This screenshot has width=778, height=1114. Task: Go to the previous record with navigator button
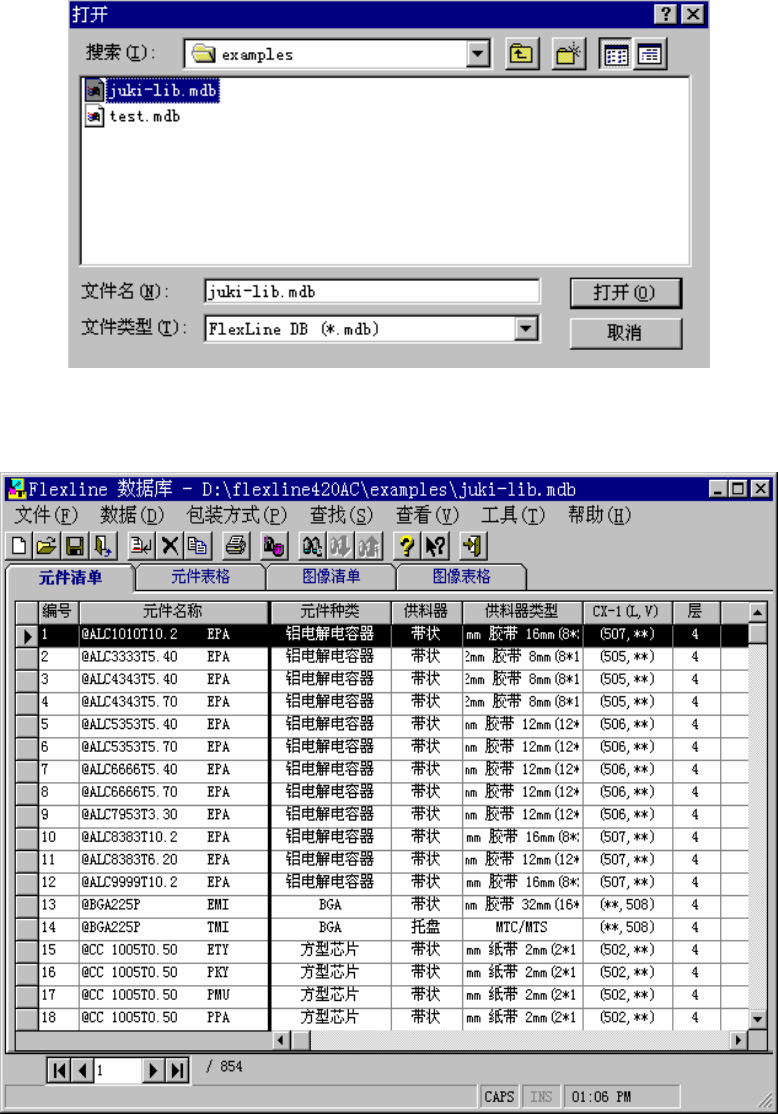(83, 1070)
